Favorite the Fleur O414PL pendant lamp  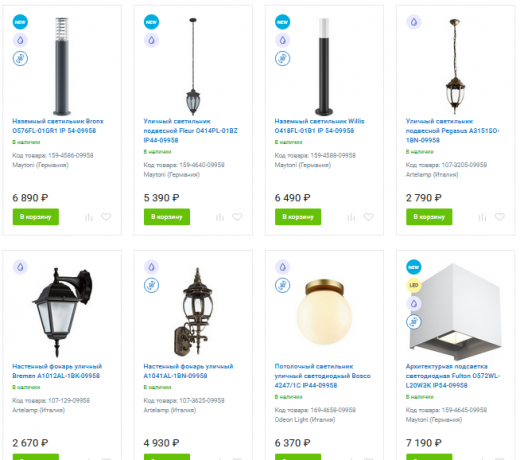coord(237,217)
